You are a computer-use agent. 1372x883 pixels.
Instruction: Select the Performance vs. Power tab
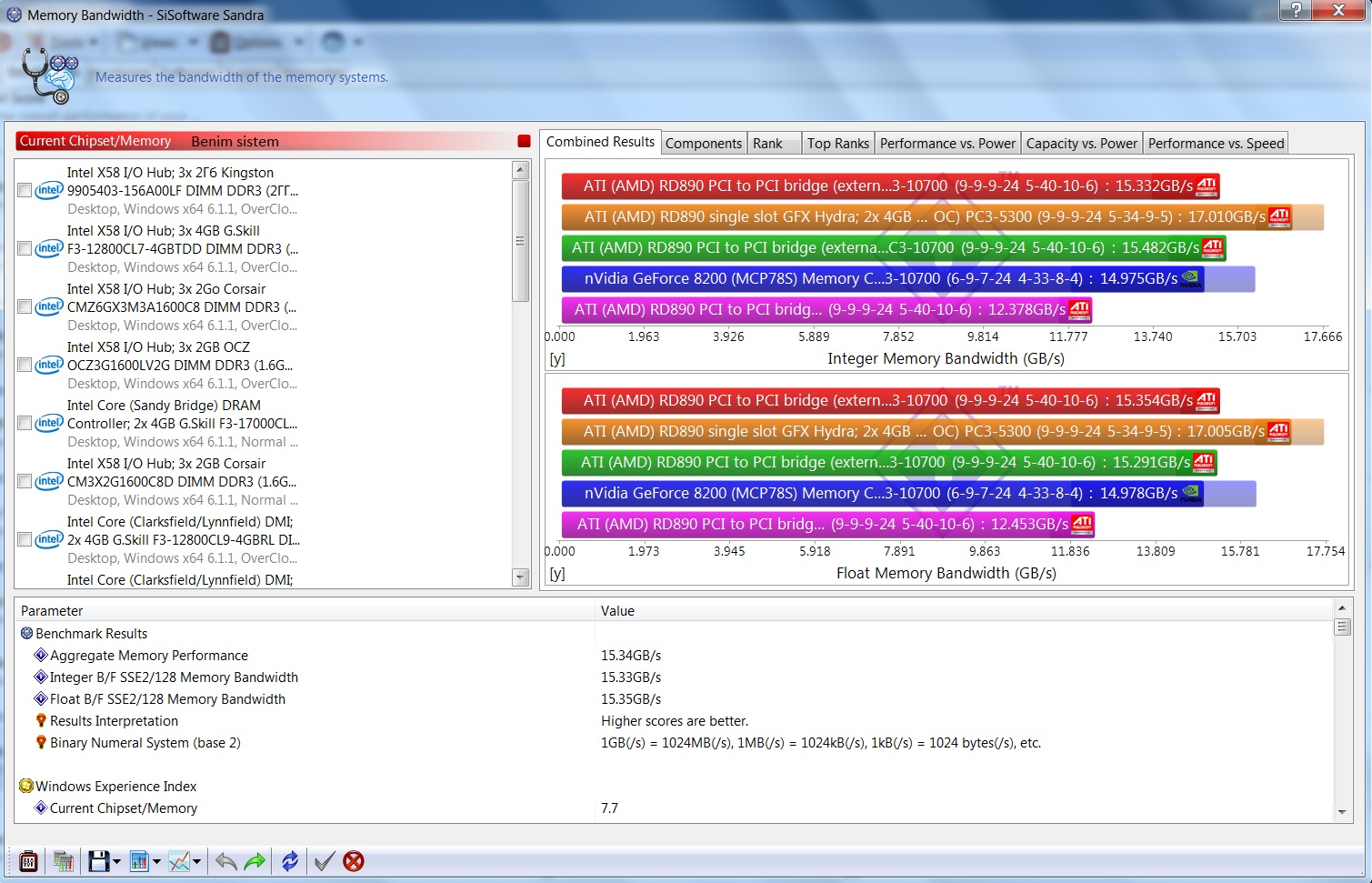click(947, 144)
